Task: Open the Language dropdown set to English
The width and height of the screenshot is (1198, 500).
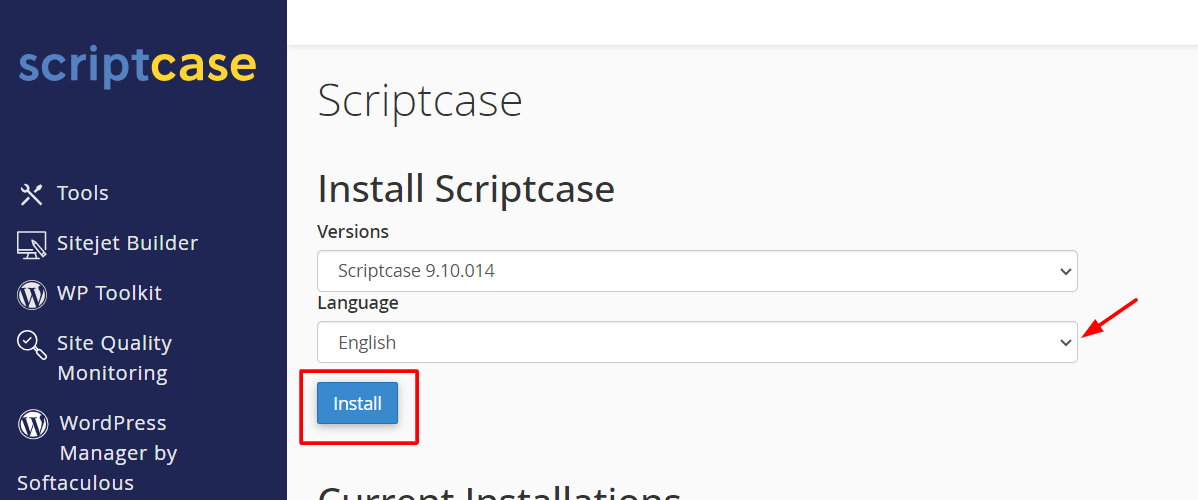Action: [x=697, y=342]
